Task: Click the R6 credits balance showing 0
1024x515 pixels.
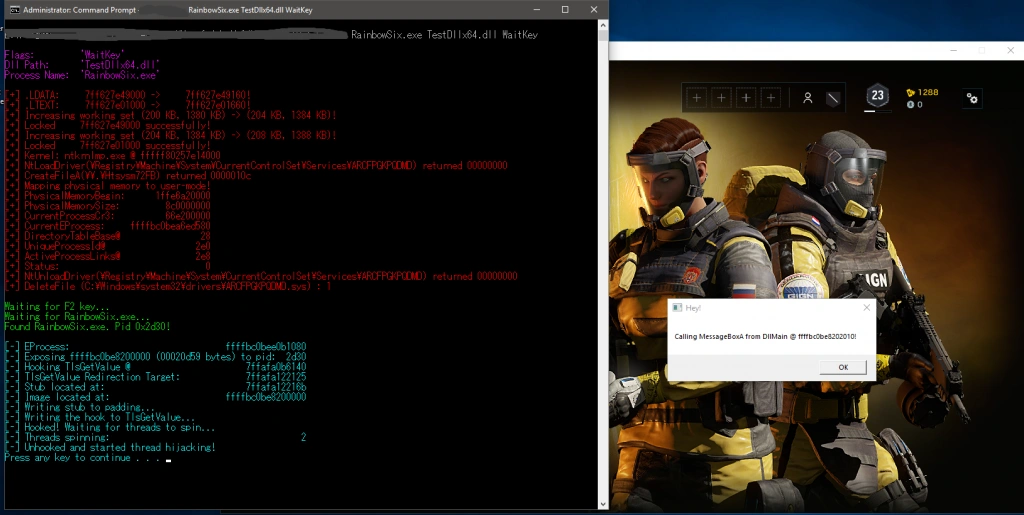Action: pyautogui.click(x=915, y=104)
